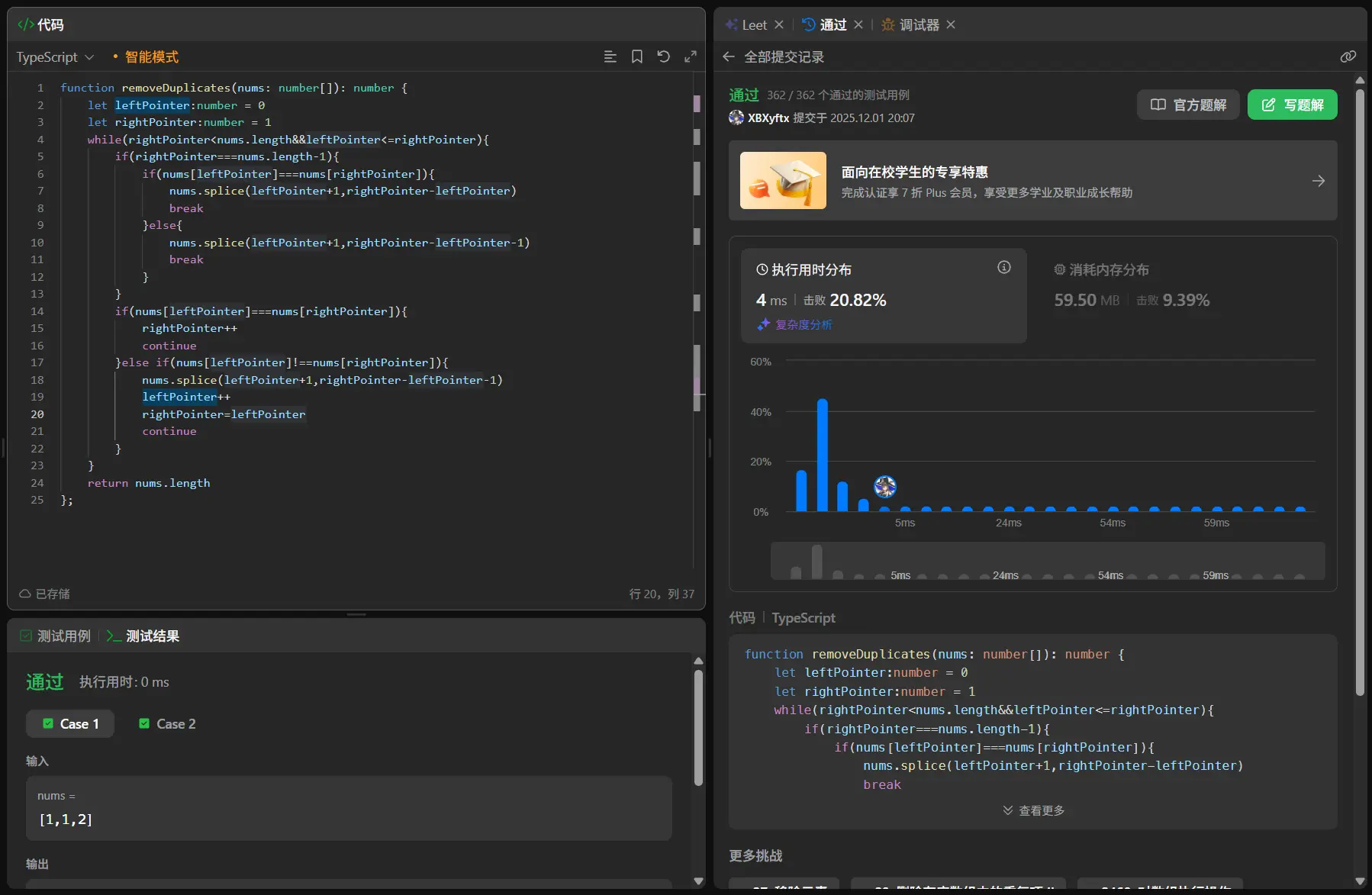Open the TypeScript language dropdown
Screen dimensions: 1372x895
55,57
